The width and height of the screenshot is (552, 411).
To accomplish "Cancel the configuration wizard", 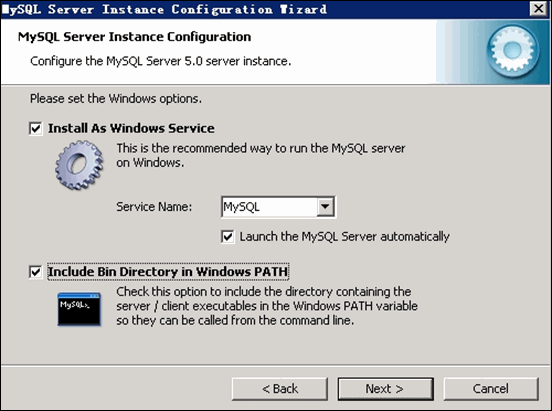I will click(x=491, y=389).
